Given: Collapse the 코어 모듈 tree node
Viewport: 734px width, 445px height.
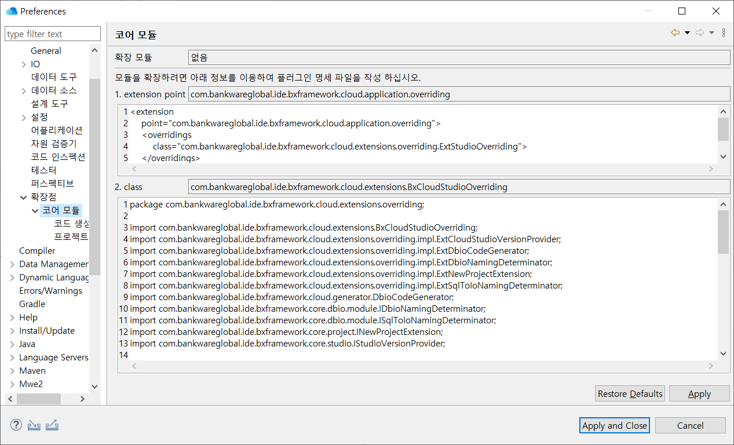Looking at the screenshot, I should (35, 211).
